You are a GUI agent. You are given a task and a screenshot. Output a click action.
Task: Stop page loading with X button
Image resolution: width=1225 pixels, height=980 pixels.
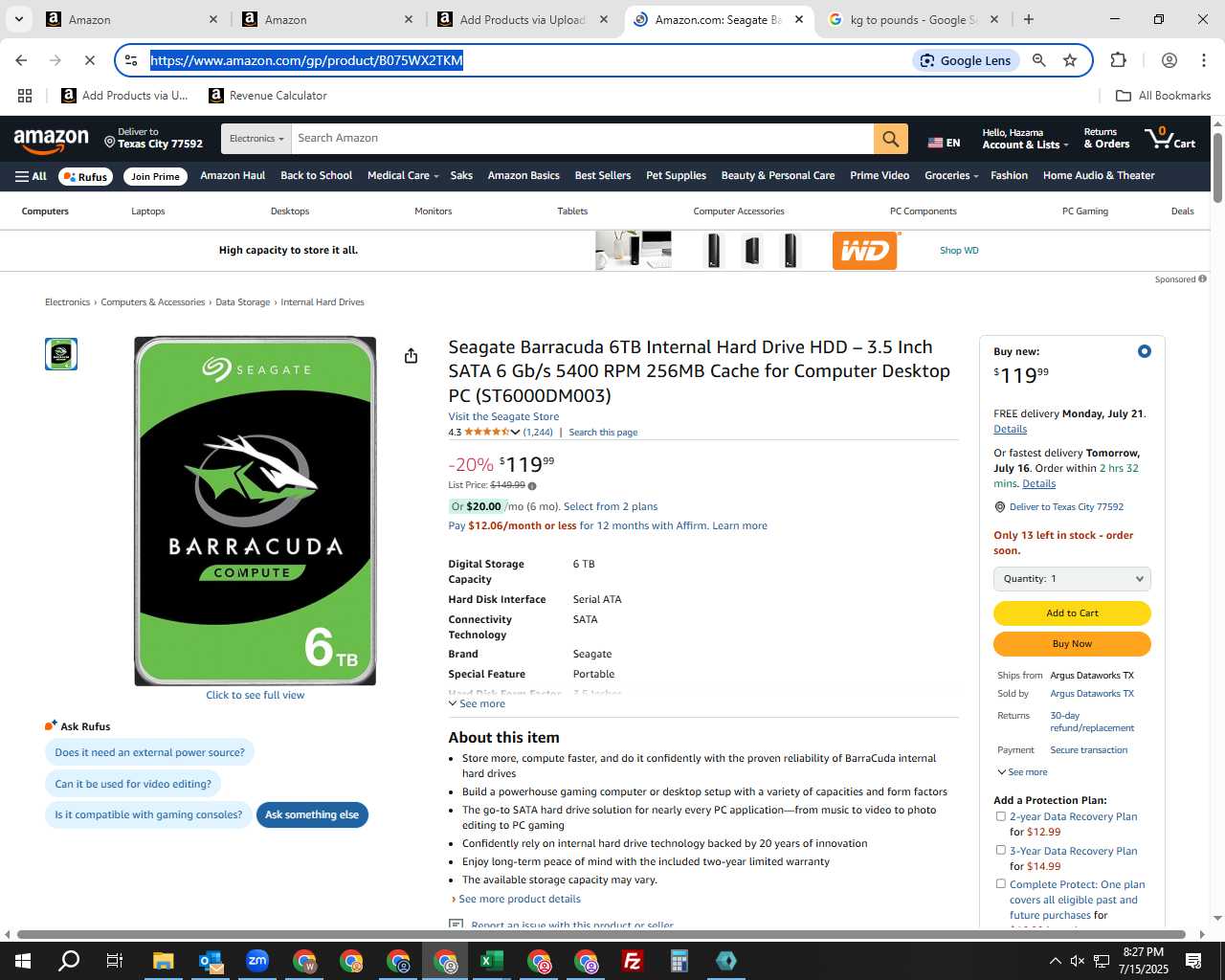(89, 60)
